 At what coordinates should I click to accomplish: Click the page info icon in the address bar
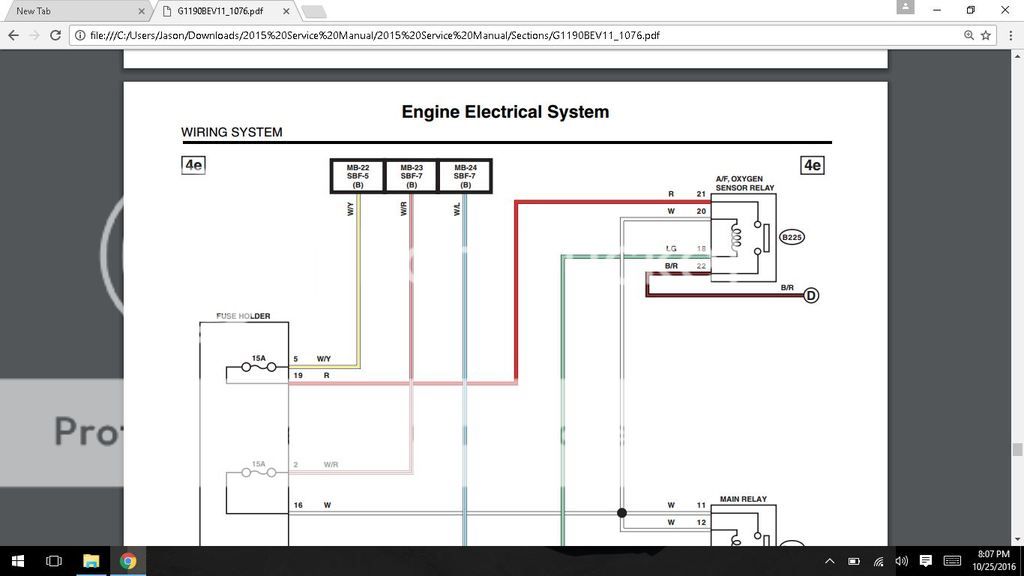[x=78, y=34]
